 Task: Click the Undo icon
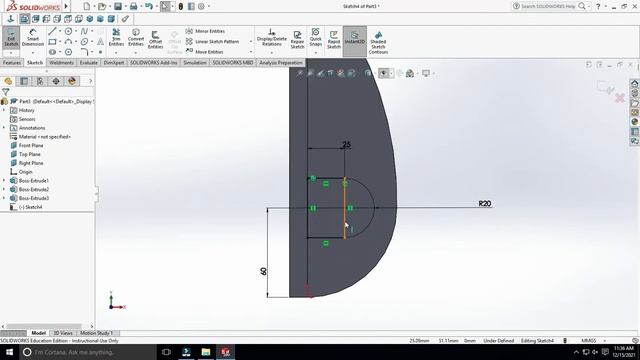point(149,6)
